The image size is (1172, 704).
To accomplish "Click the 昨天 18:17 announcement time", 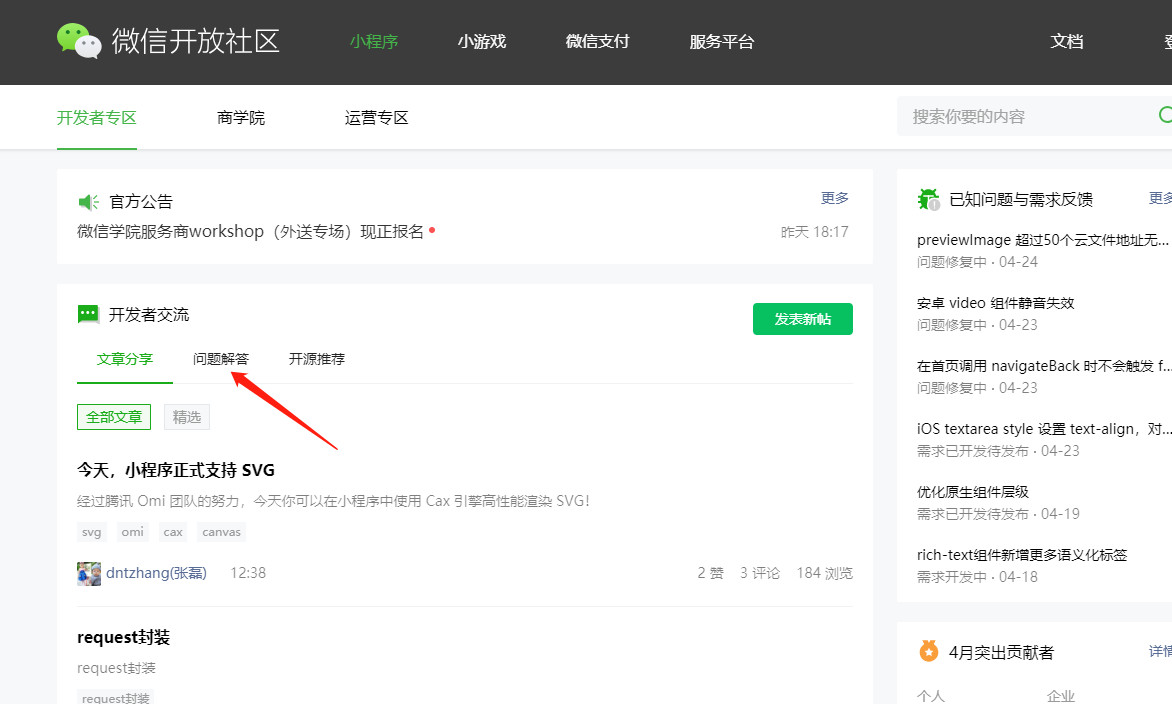I will (815, 232).
